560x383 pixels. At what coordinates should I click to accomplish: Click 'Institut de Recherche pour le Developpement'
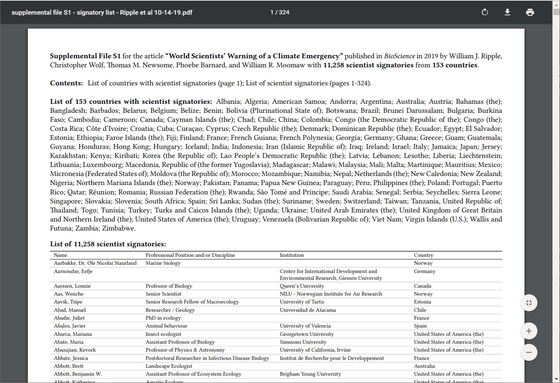[332, 358]
